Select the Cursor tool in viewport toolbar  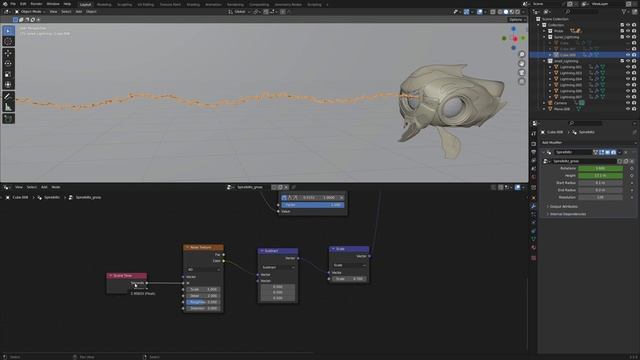point(8,41)
